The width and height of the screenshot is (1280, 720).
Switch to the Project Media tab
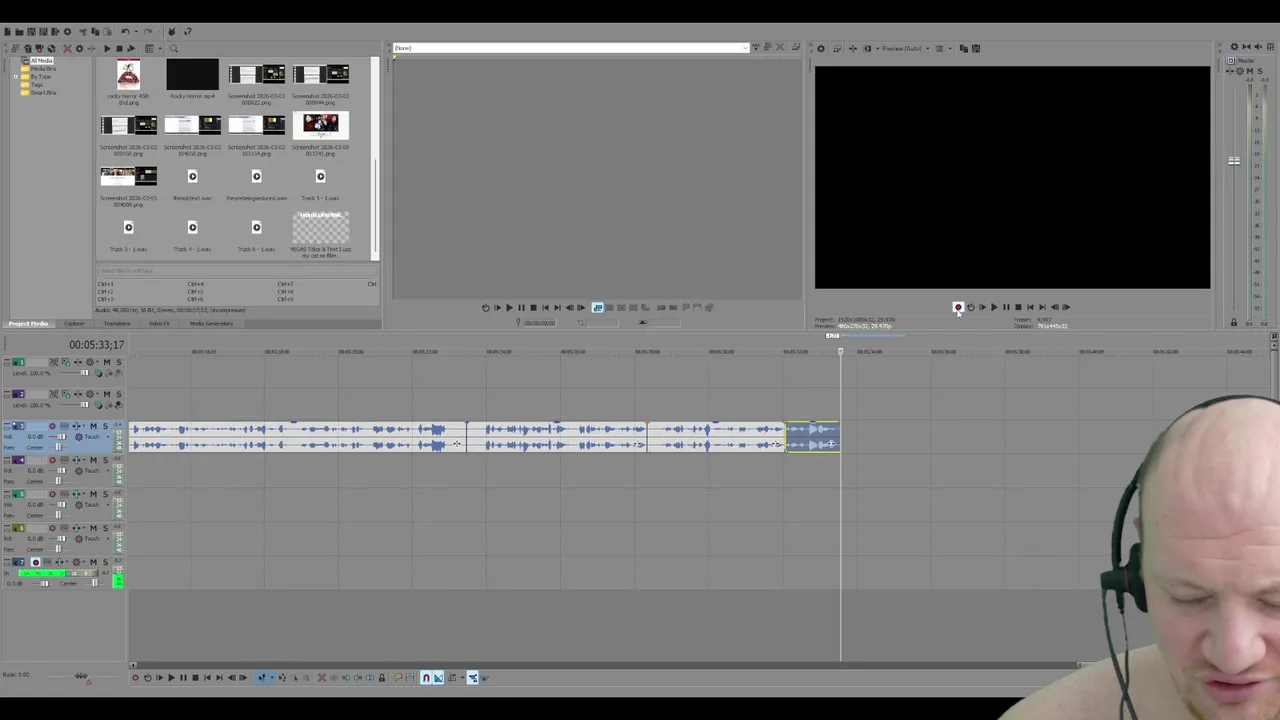click(28, 324)
